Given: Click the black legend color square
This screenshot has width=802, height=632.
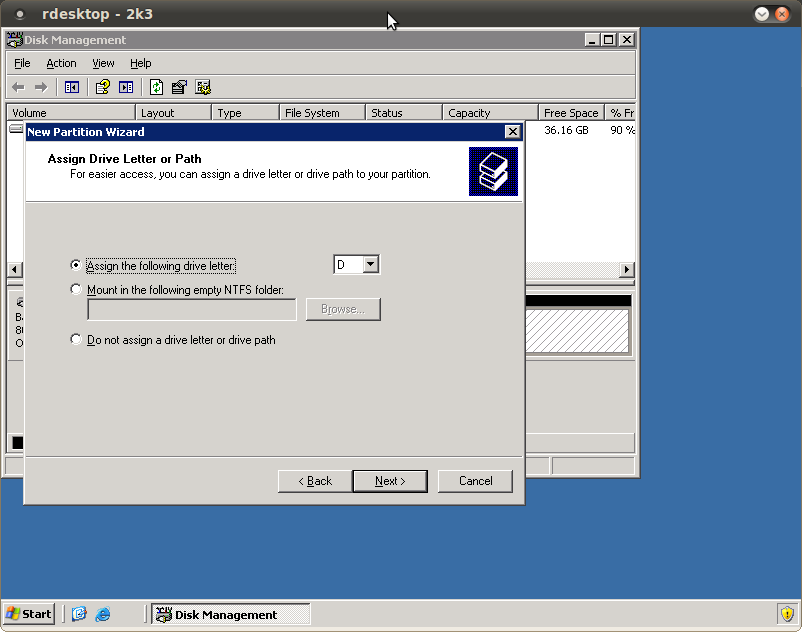Looking at the screenshot, I should pyautogui.click(x=18, y=443).
